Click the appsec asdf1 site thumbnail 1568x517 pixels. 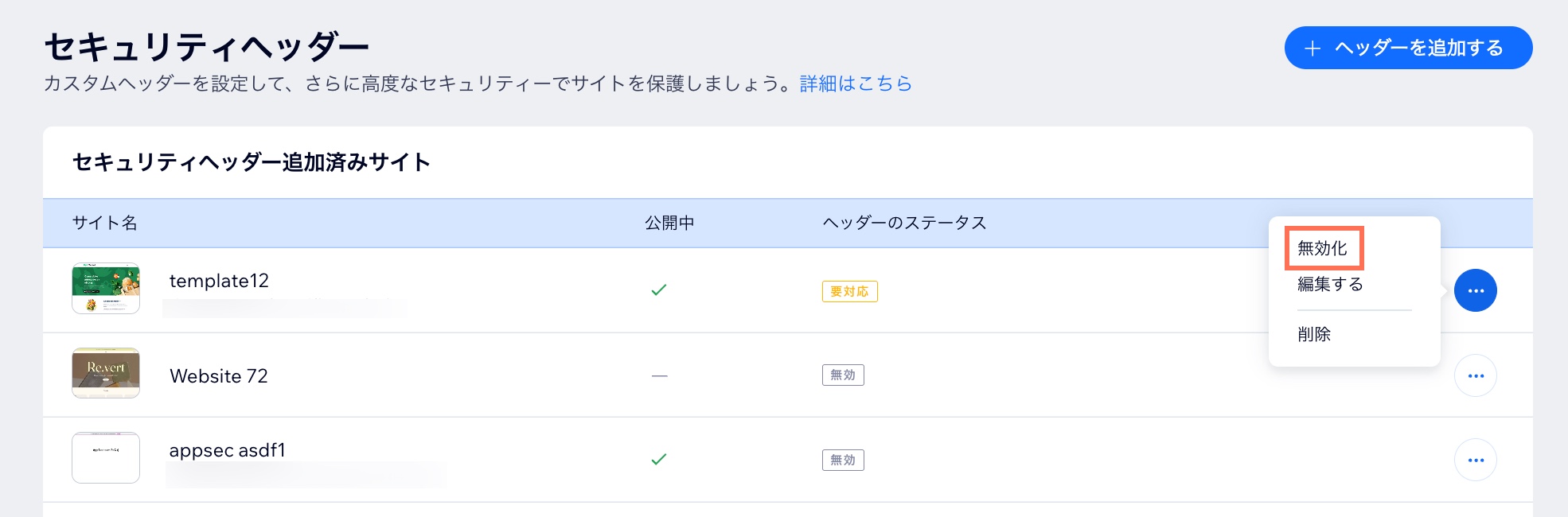click(106, 457)
